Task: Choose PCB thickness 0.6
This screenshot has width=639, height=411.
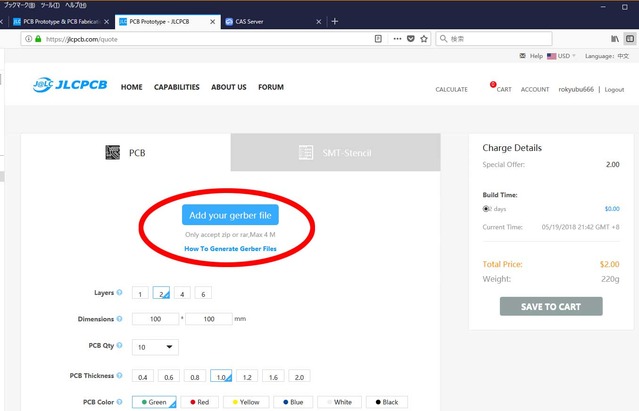Action: [169, 376]
